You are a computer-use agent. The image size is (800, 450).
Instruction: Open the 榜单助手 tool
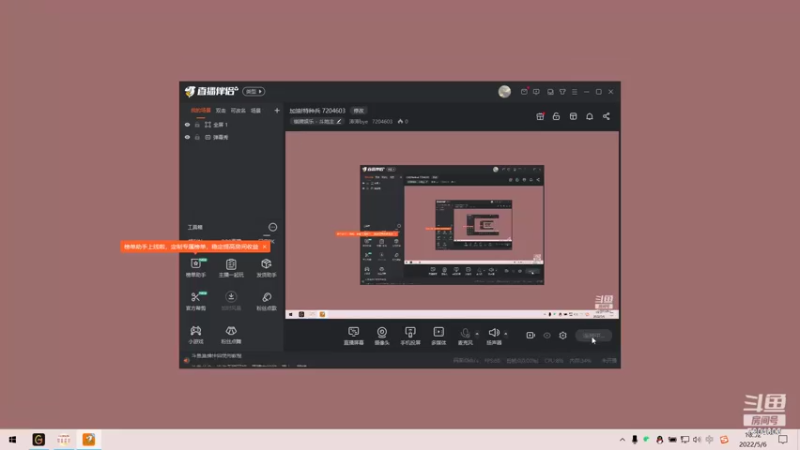(x=195, y=267)
